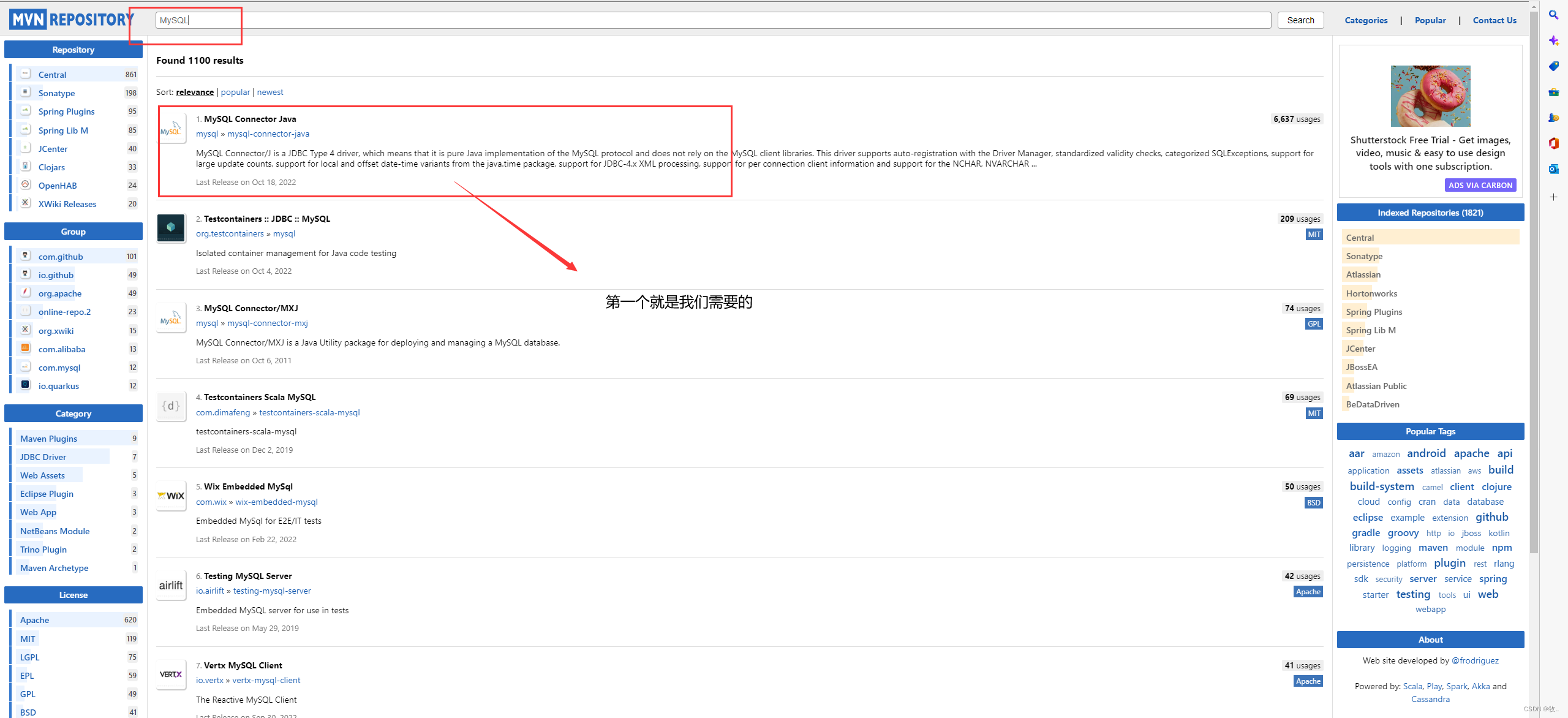
Task: Click the MySQL Connector Java thumbnail icon
Action: [171, 128]
